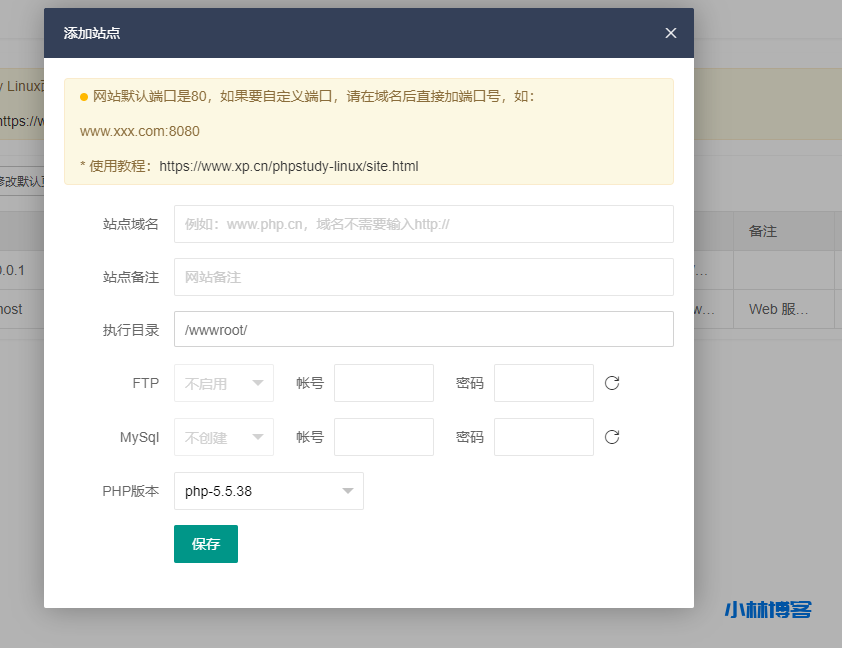Click the 小林博客 link at bottom right
This screenshot has width=842, height=648.
766,610
